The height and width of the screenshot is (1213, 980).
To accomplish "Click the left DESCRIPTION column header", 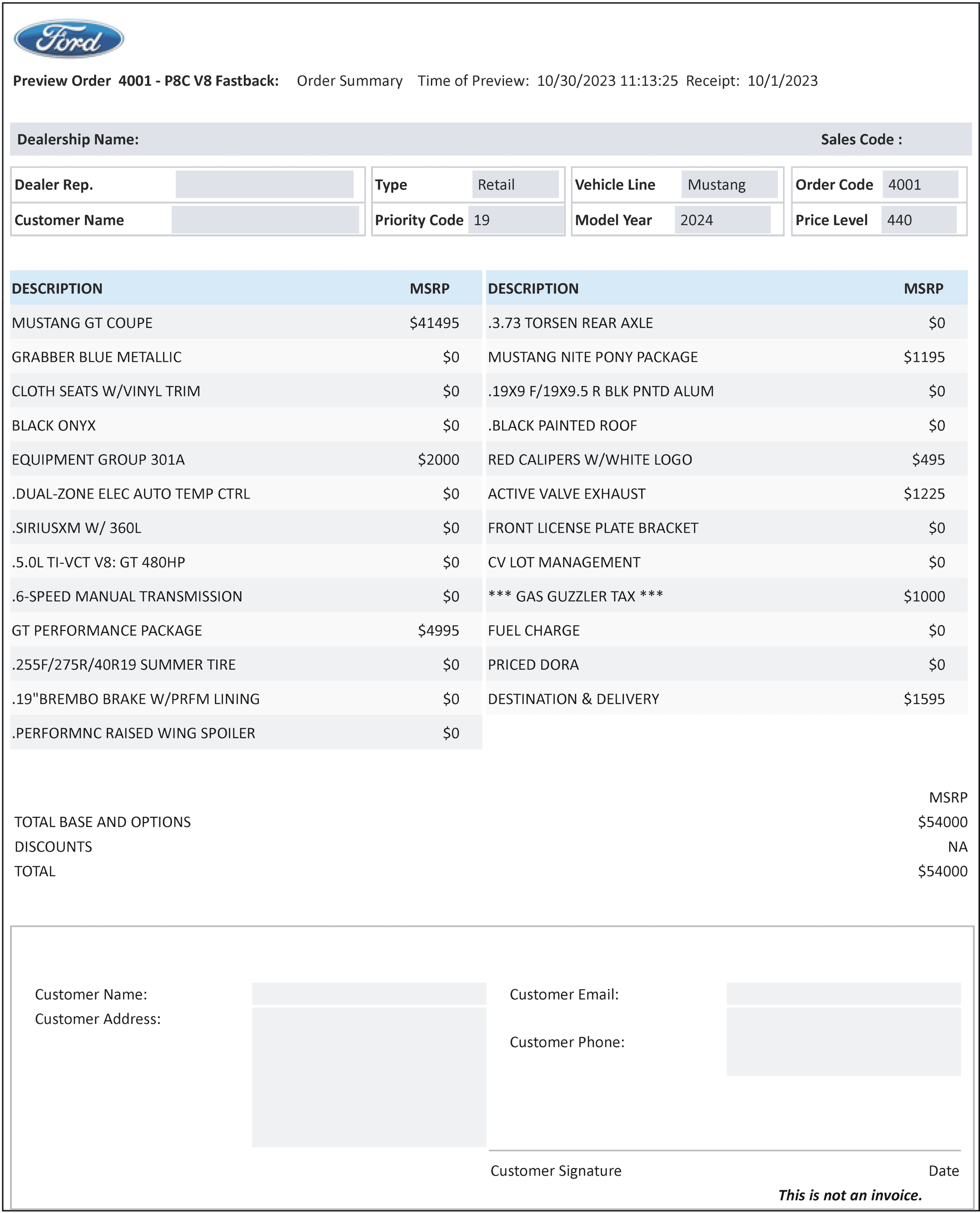I will point(57,288).
